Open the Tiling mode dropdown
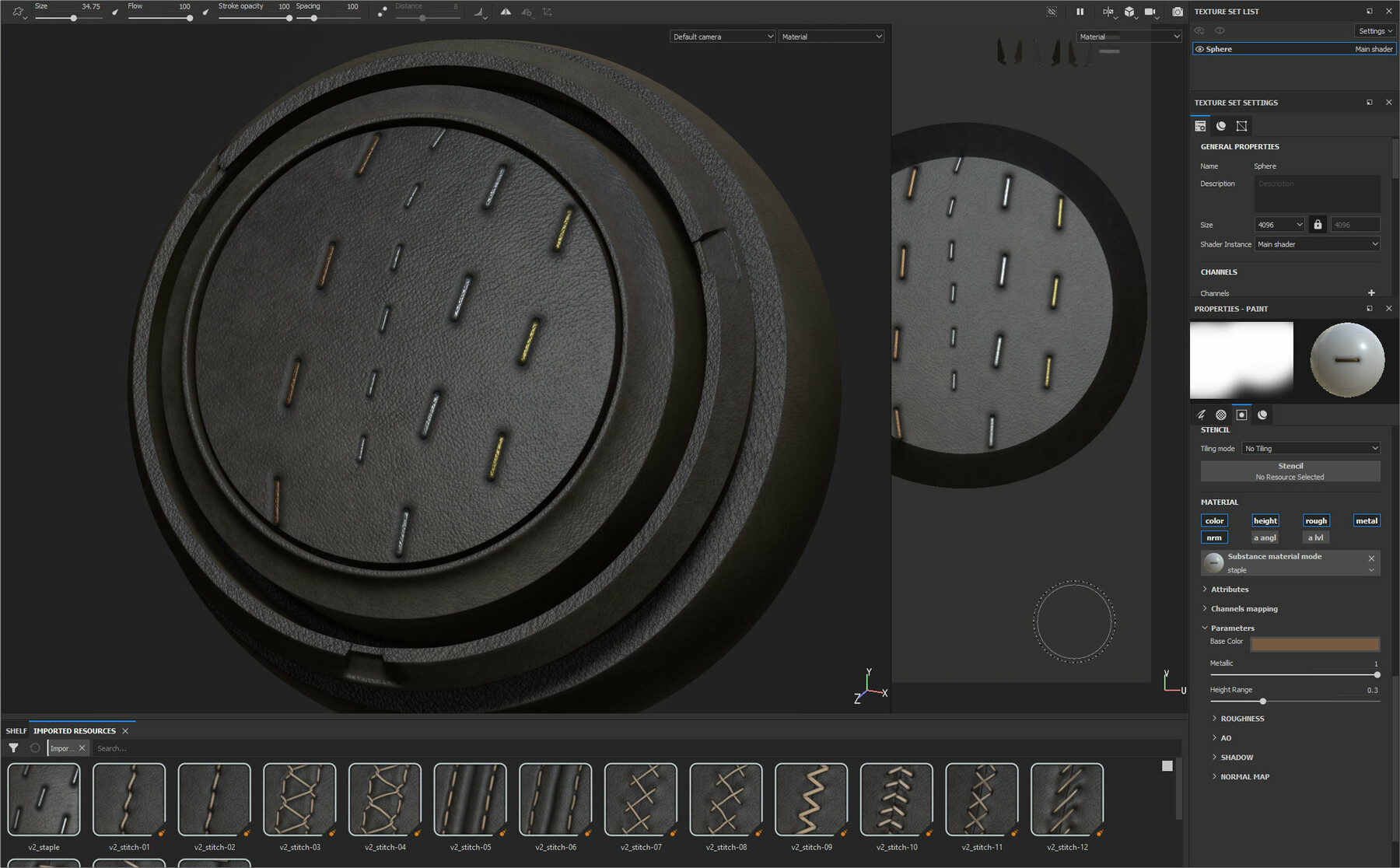The image size is (1400, 868). click(1311, 449)
